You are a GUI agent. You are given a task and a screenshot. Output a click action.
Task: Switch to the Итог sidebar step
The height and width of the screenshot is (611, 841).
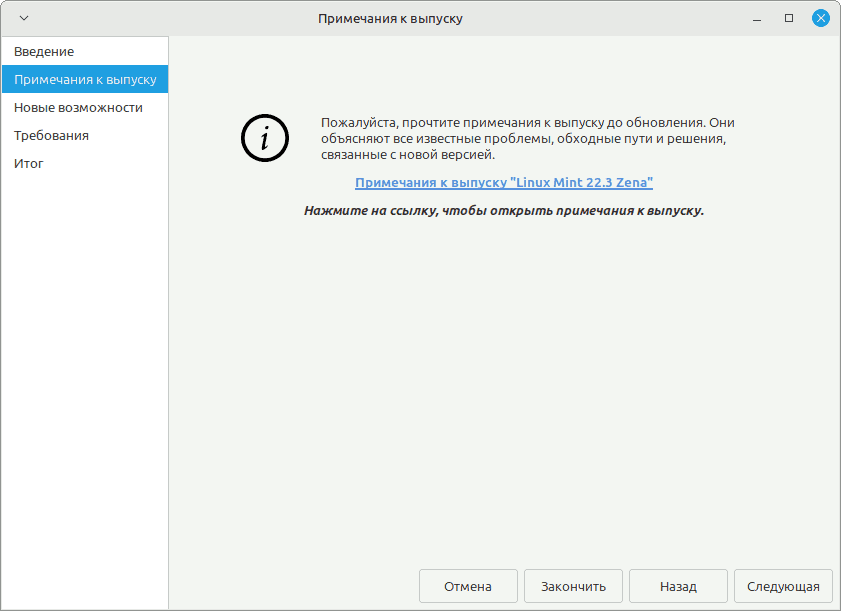(x=85, y=163)
